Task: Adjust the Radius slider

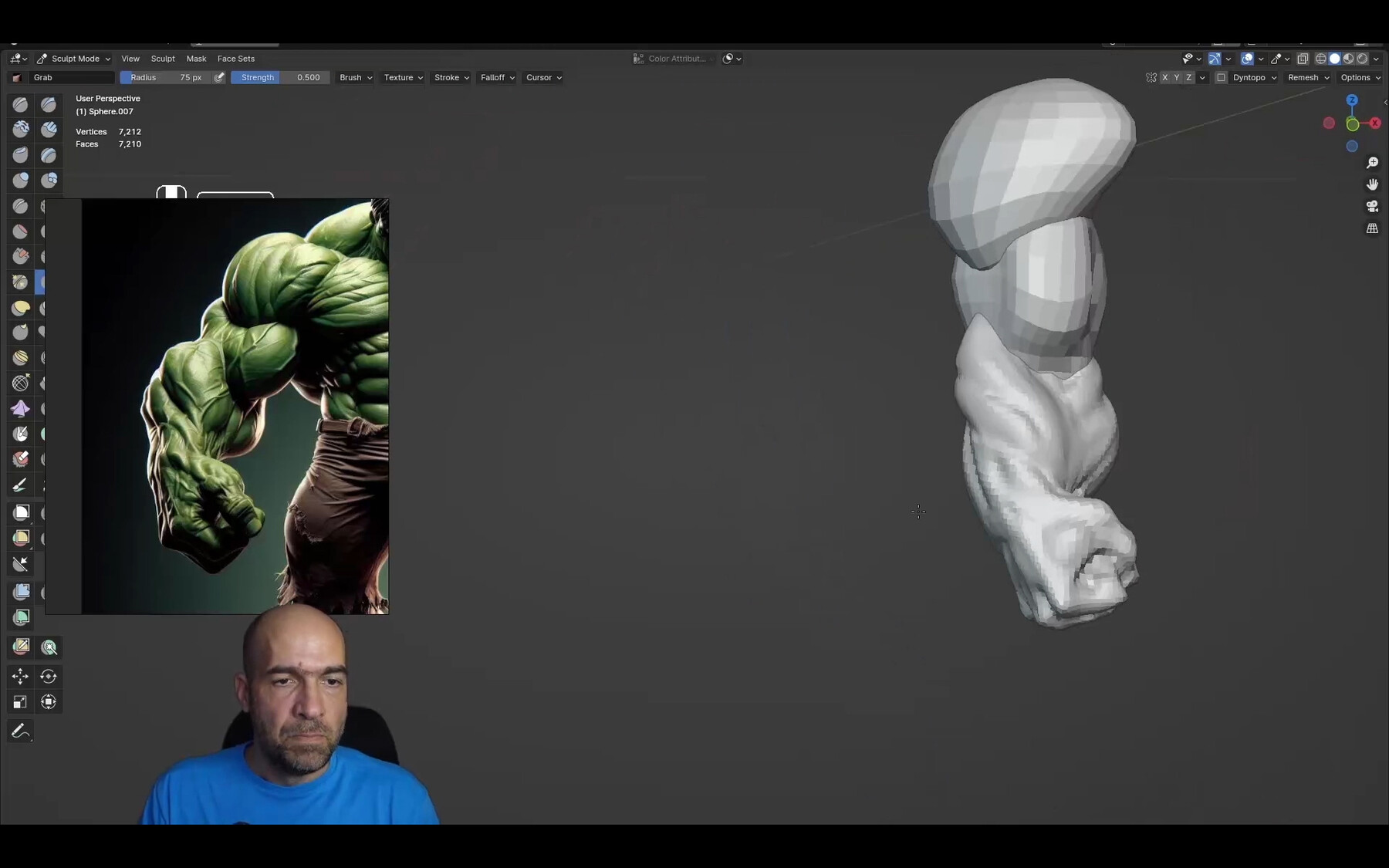Action: click(x=165, y=78)
